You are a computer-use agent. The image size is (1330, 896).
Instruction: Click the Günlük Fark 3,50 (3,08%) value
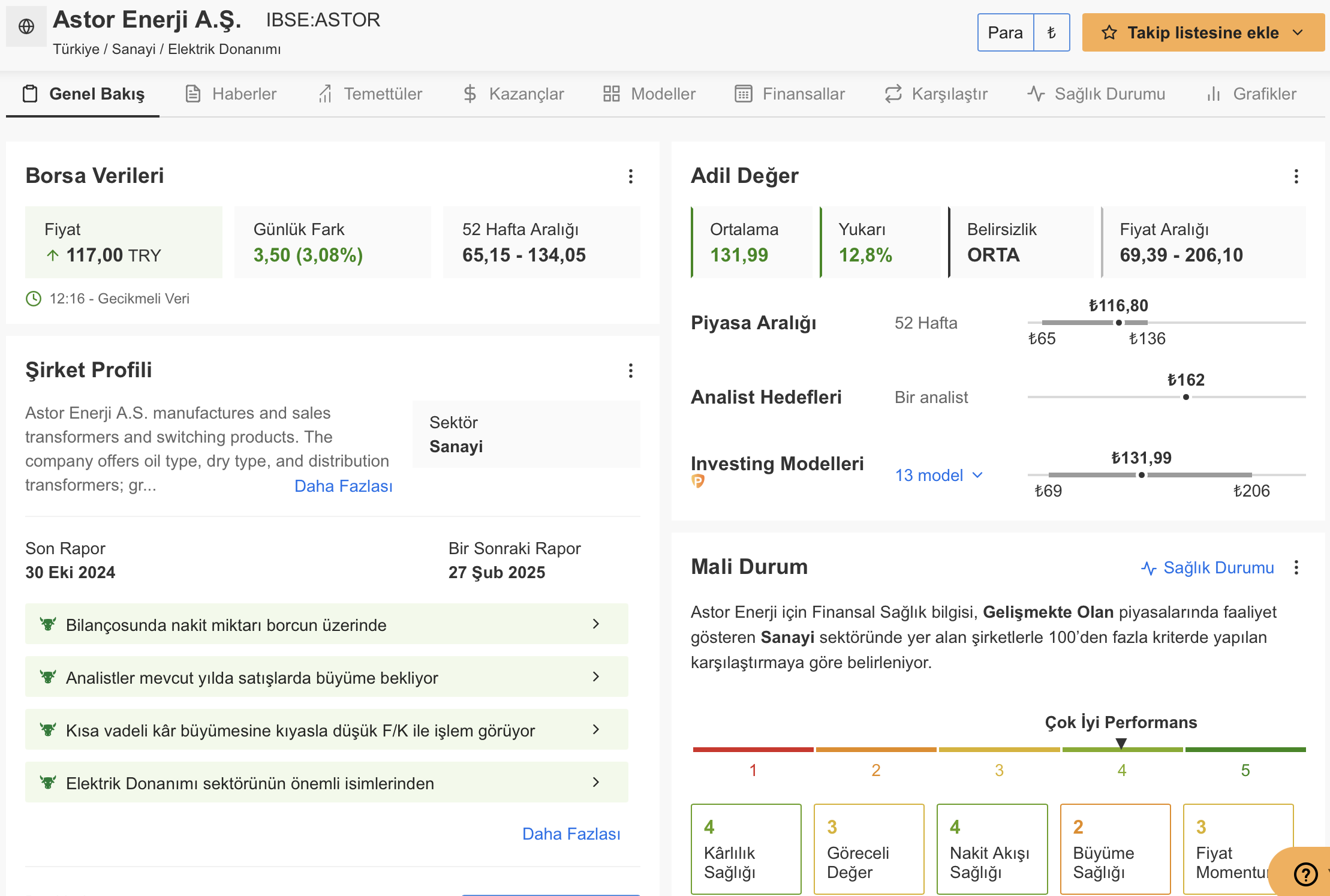tap(308, 255)
